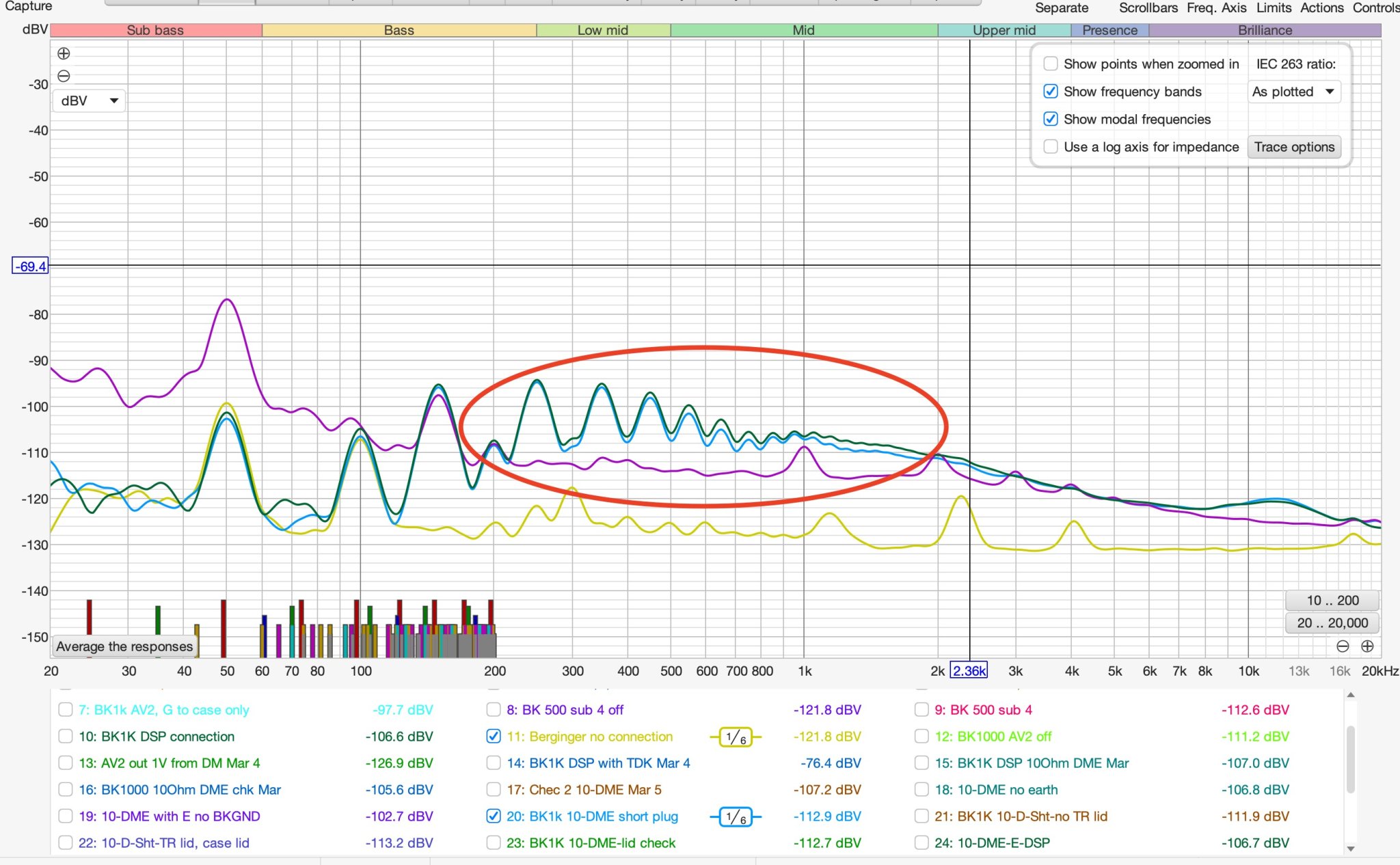
Task: Set range with the 20 .. 20,000 button
Action: pyautogui.click(x=1332, y=623)
